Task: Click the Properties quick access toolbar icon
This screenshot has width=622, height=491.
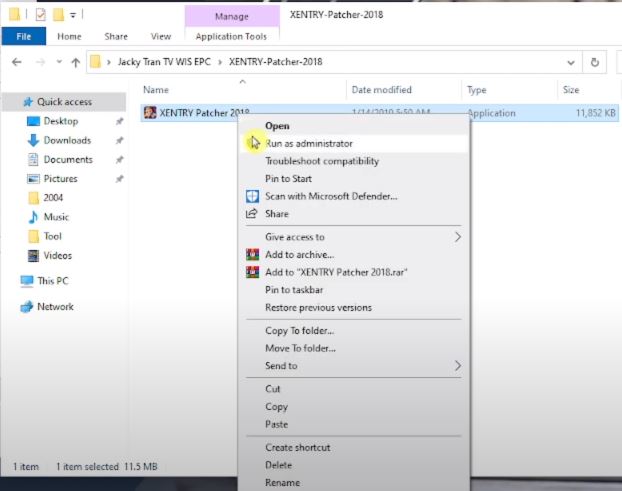Action: 40,15
